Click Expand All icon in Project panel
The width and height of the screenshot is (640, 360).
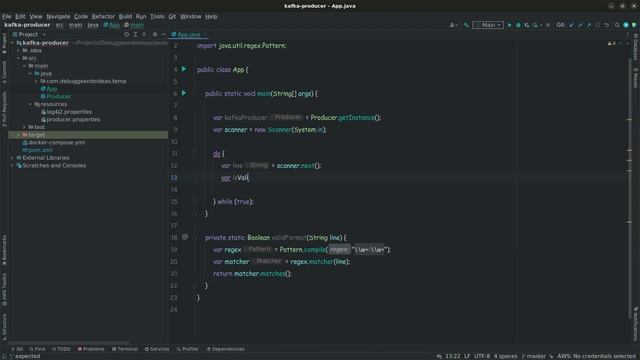(135, 35)
